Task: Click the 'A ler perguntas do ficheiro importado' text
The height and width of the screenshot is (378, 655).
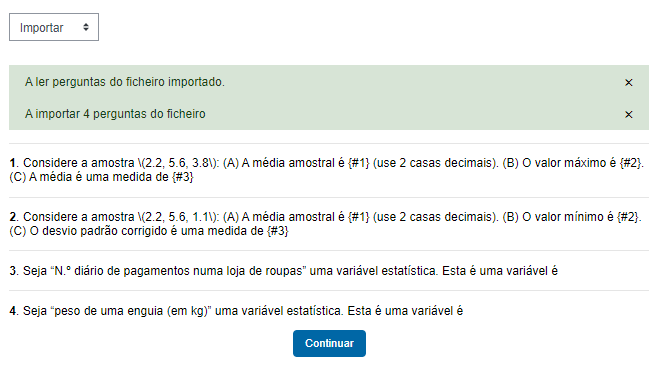Action: point(124,82)
